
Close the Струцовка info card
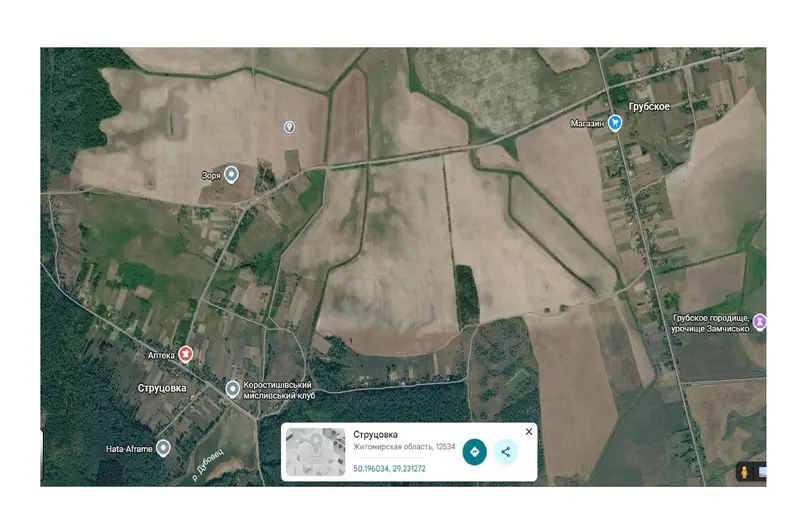[x=529, y=432]
